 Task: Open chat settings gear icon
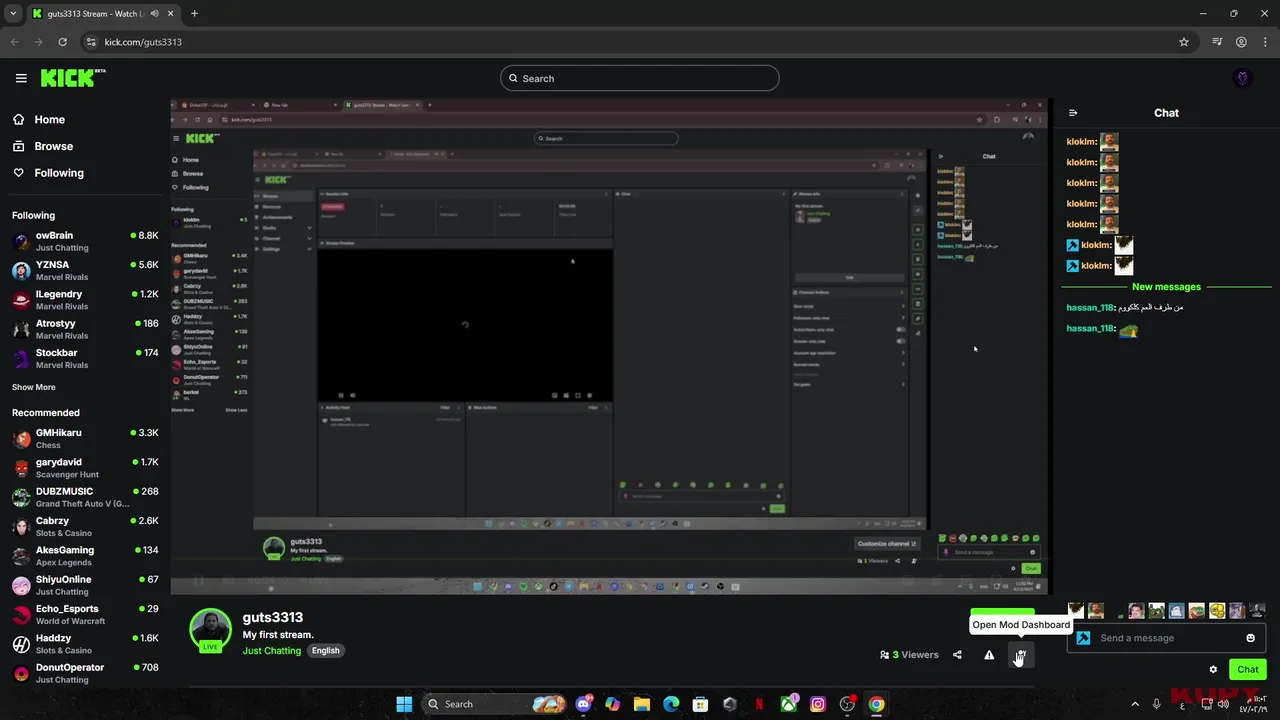coord(1213,670)
